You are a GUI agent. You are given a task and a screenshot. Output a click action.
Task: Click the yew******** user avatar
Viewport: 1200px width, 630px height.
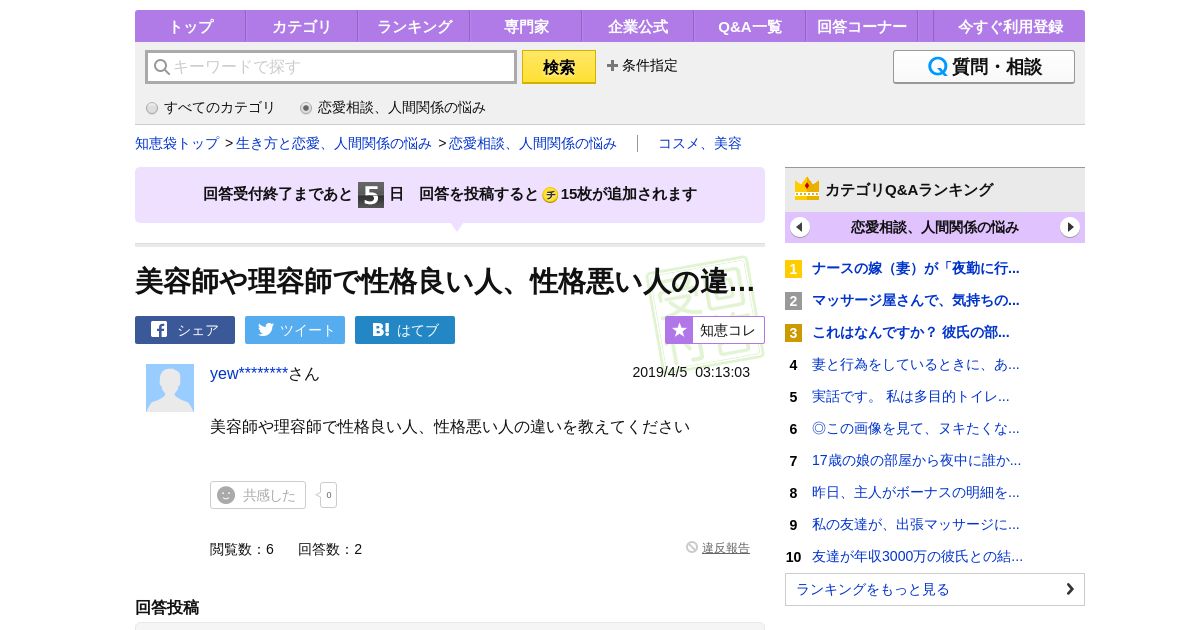click(170, 388)
